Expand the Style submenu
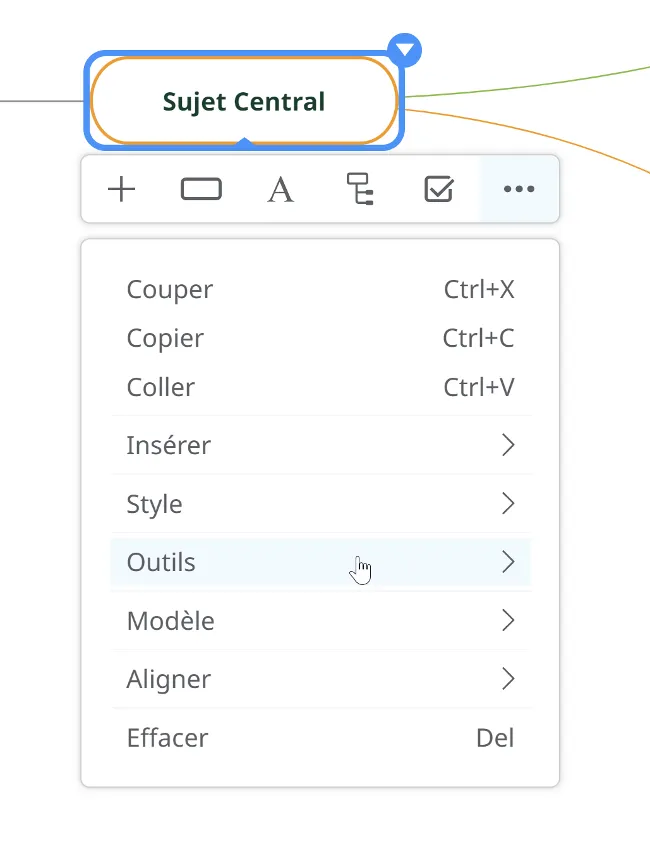Screen dimensions: 650x849 pyautogui.click(x=321, y=504)
